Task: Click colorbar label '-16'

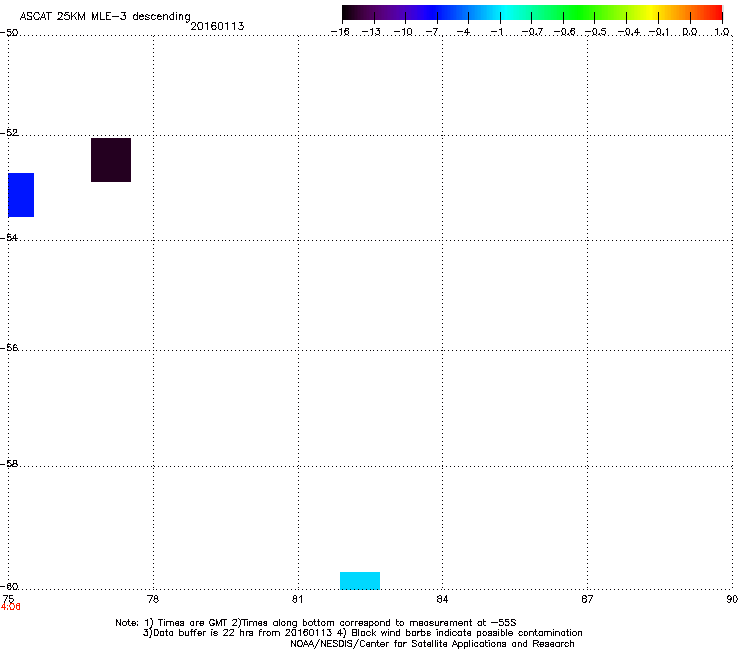Action: pyautogui.click(x=340, y=32)
